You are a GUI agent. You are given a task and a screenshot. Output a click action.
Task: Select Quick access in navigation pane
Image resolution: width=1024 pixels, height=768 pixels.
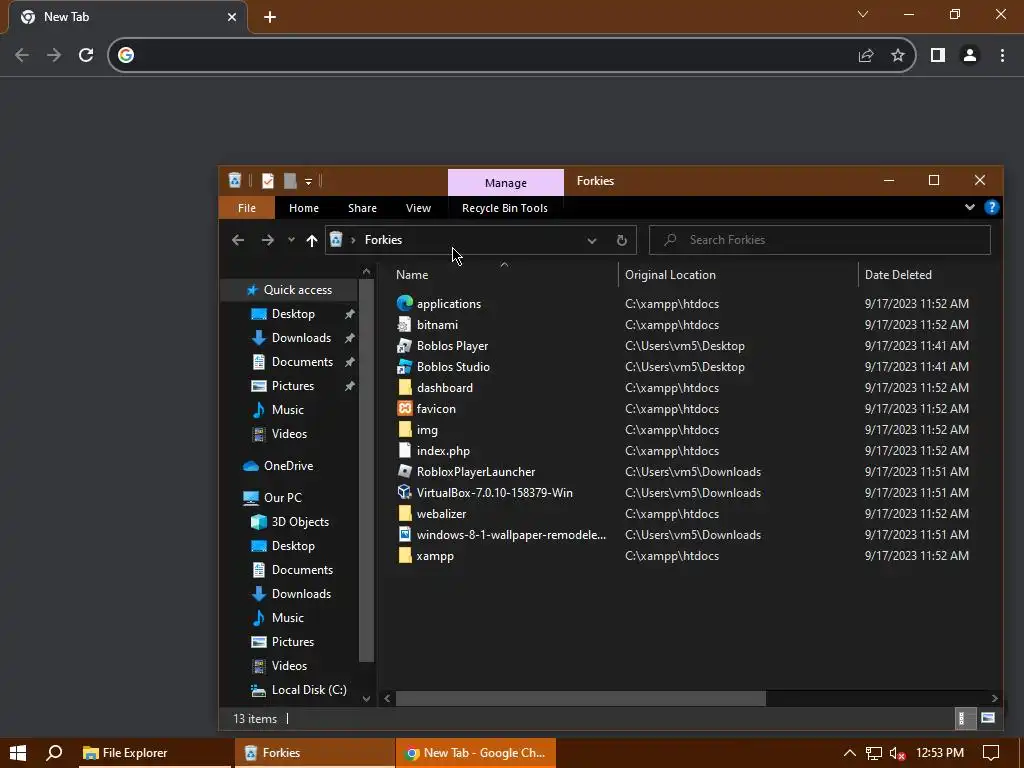tap(297, 290)
